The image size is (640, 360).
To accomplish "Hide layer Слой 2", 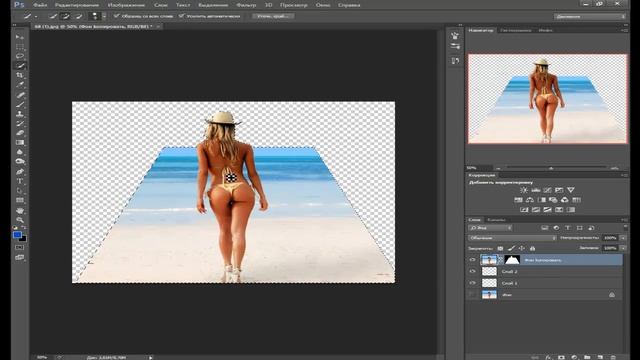I will click(472, 271).
